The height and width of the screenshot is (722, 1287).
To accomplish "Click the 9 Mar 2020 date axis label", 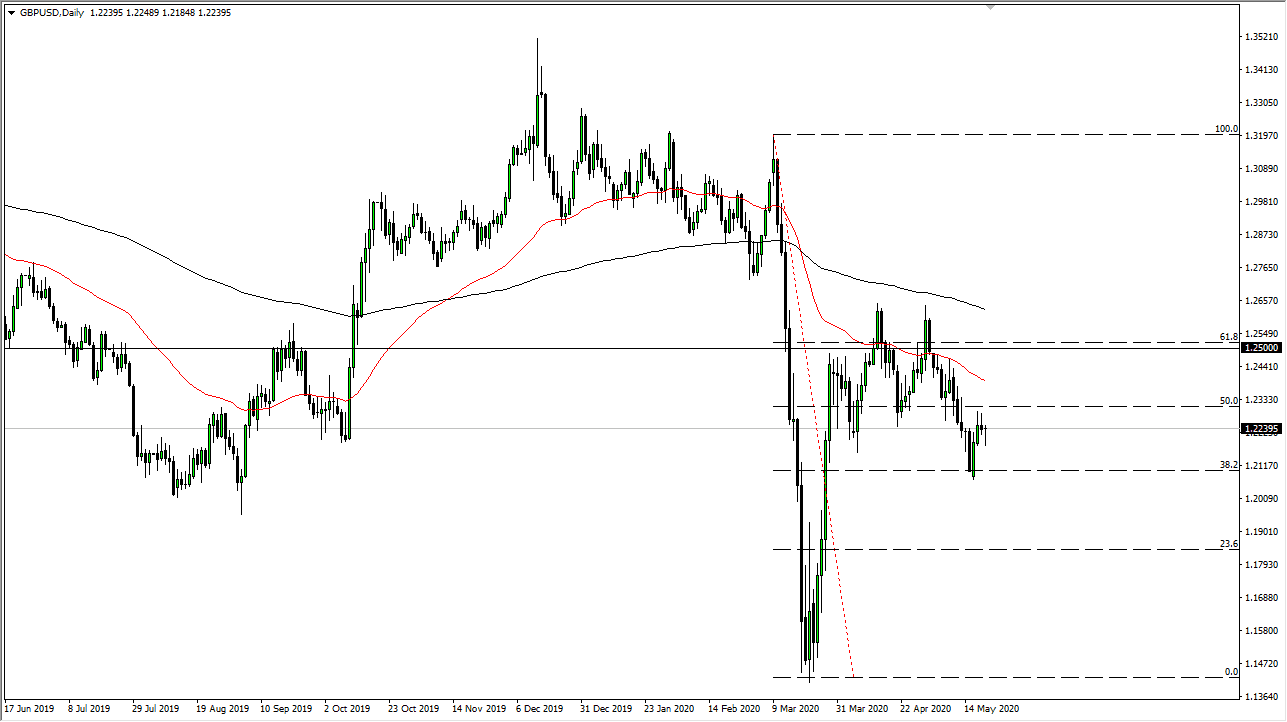I will (795, 708).
